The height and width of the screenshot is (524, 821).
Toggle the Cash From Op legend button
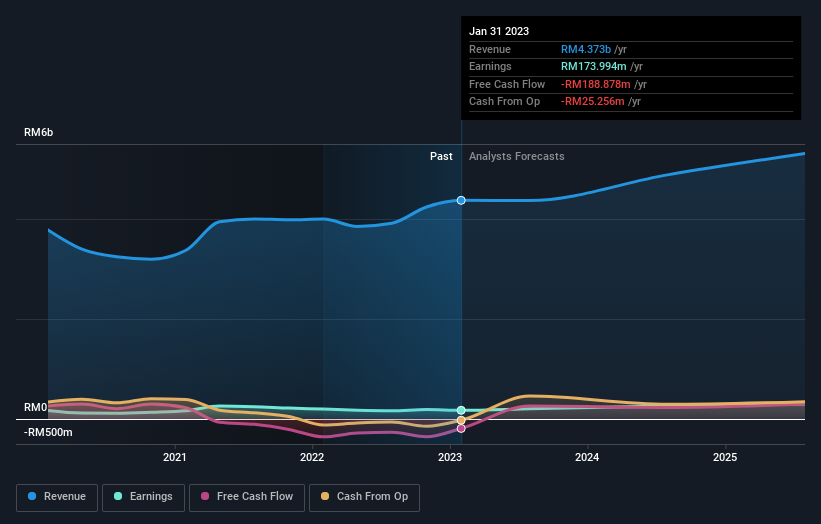[364, 497]
